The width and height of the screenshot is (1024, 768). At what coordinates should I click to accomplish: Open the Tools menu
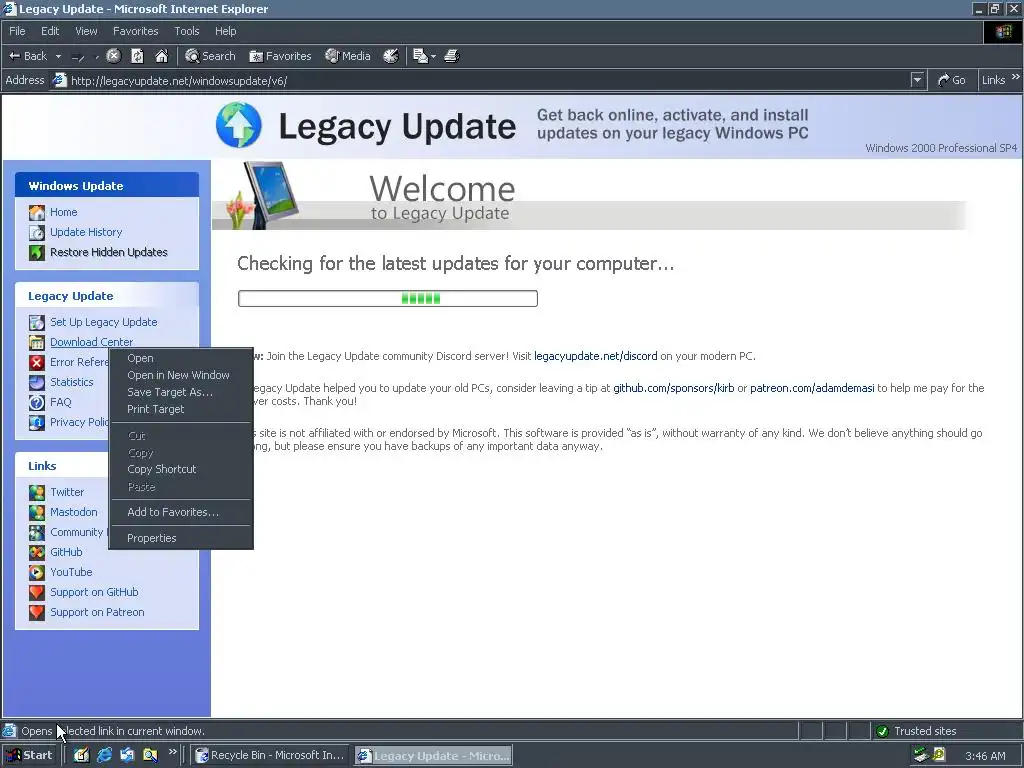pos(187,31)
